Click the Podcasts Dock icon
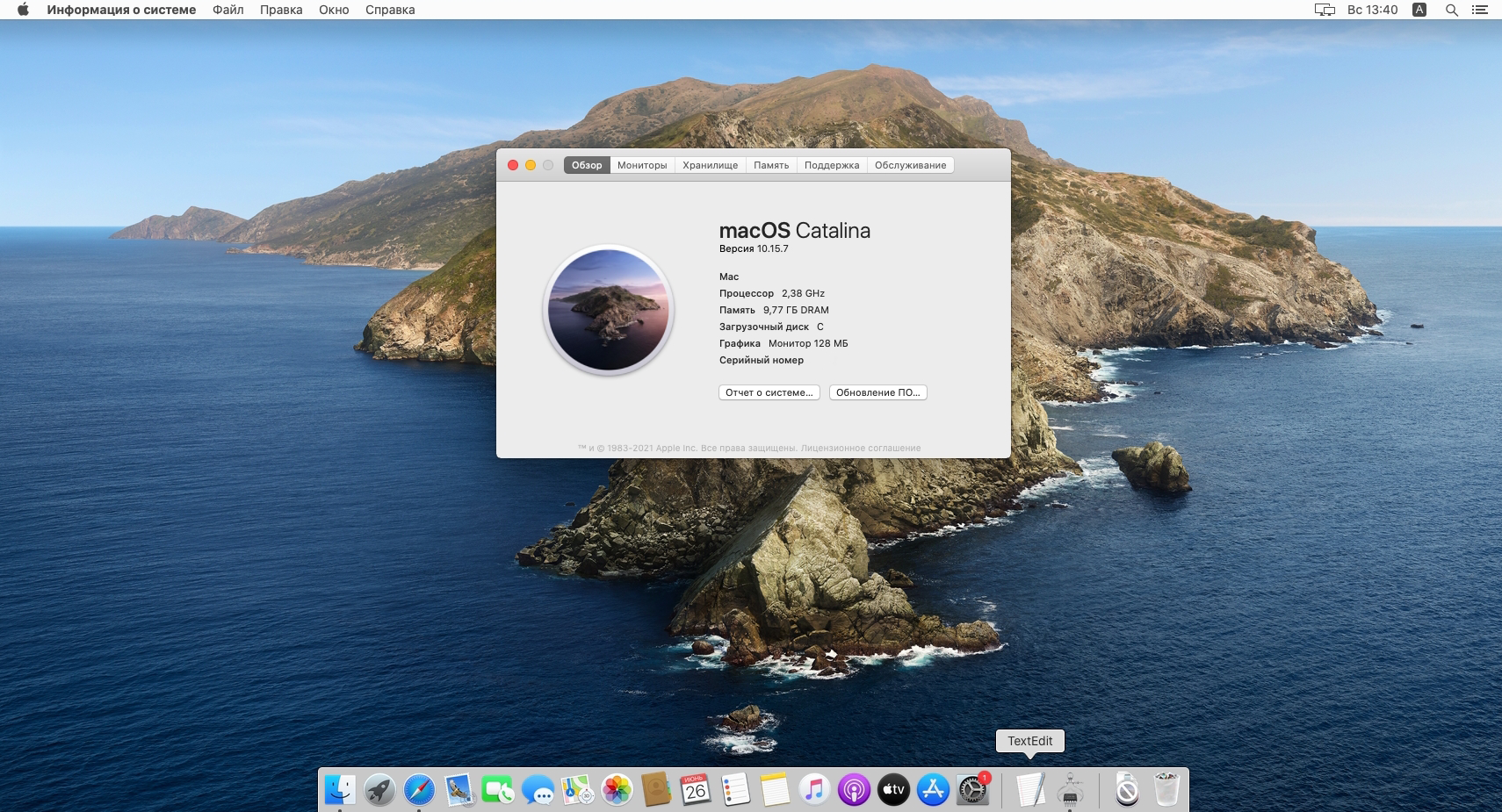Image resolution: width=1502 pixels, height=812 pixels. click(854, 790)
